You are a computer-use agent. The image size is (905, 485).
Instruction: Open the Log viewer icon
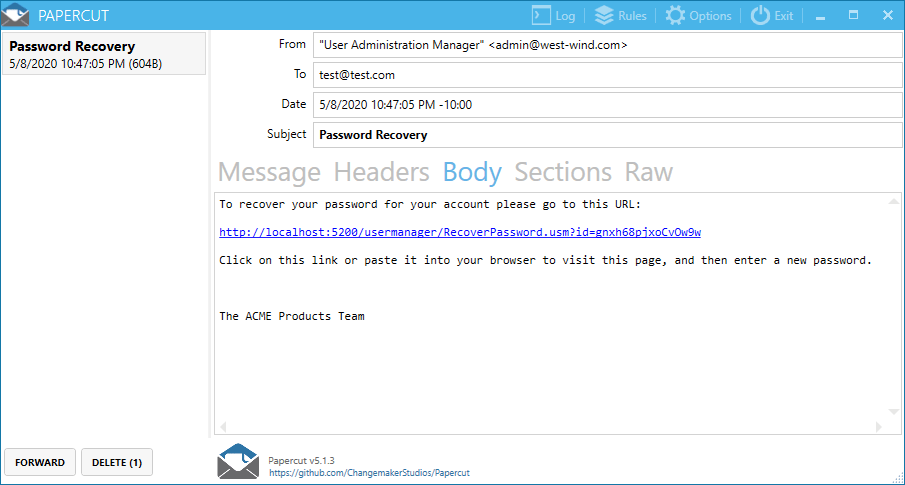coord(541,16)
